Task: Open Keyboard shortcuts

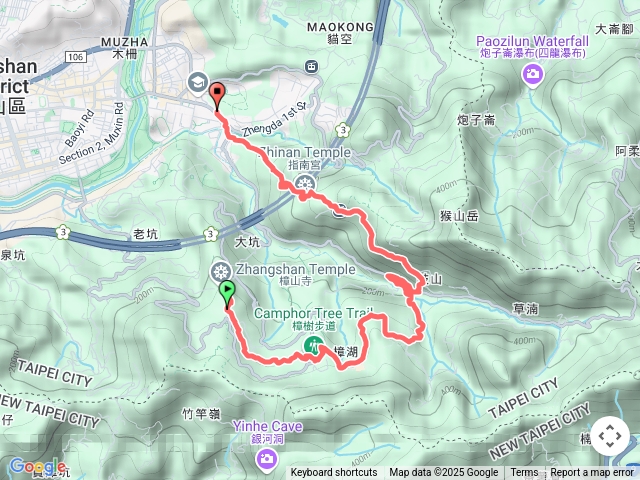Action: coord(334,473)
